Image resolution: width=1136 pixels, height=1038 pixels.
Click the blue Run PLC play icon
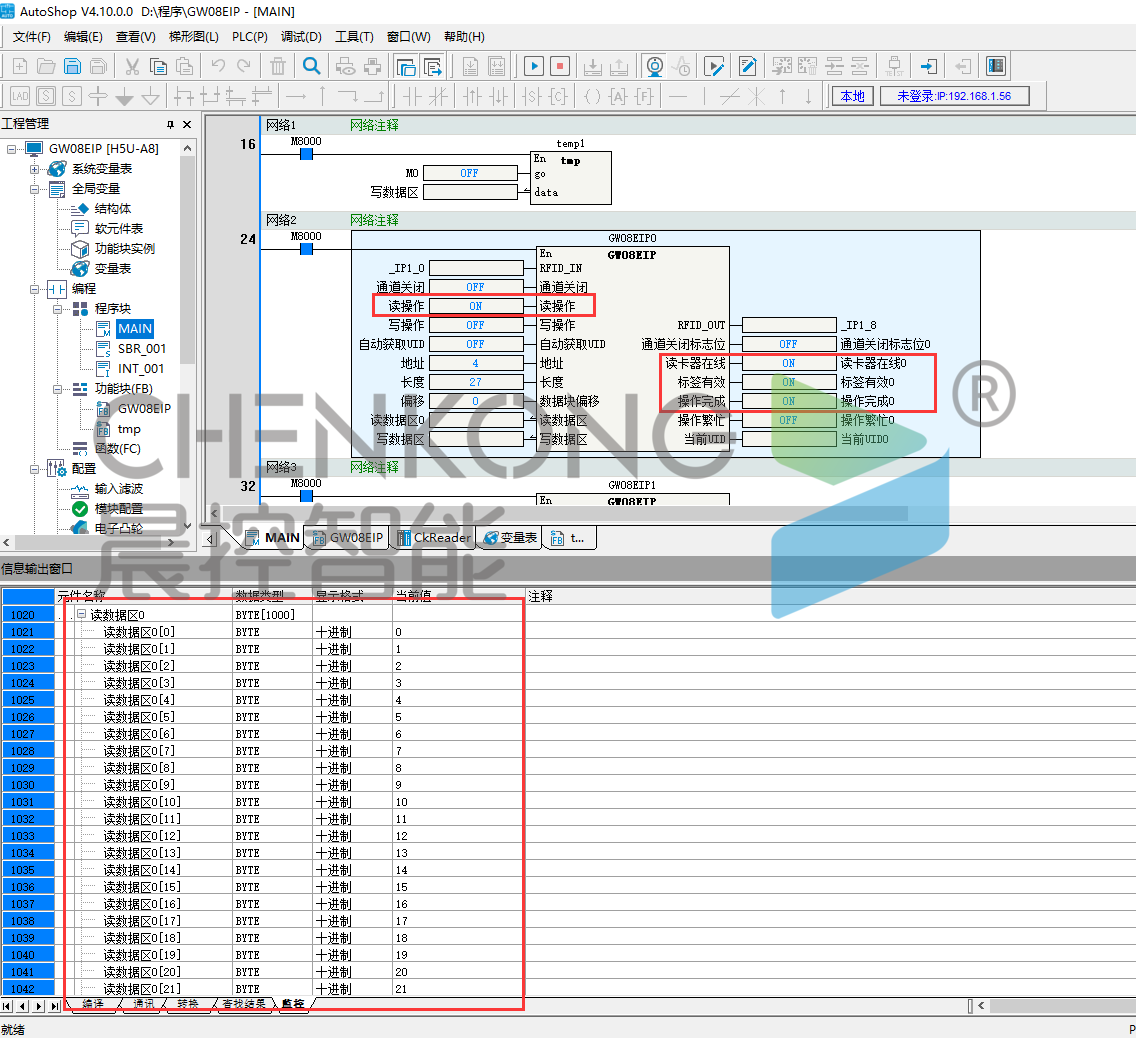(x=534, y=67)
